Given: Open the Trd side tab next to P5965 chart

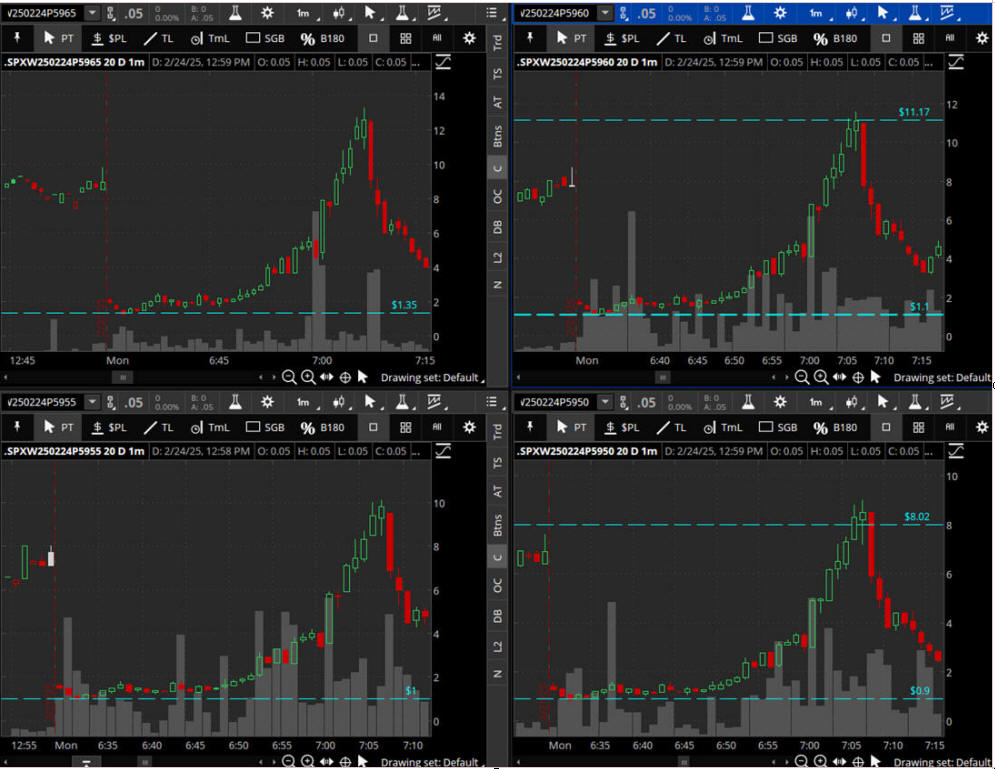Looking at the screenshot, I should (x=498, y=42).
